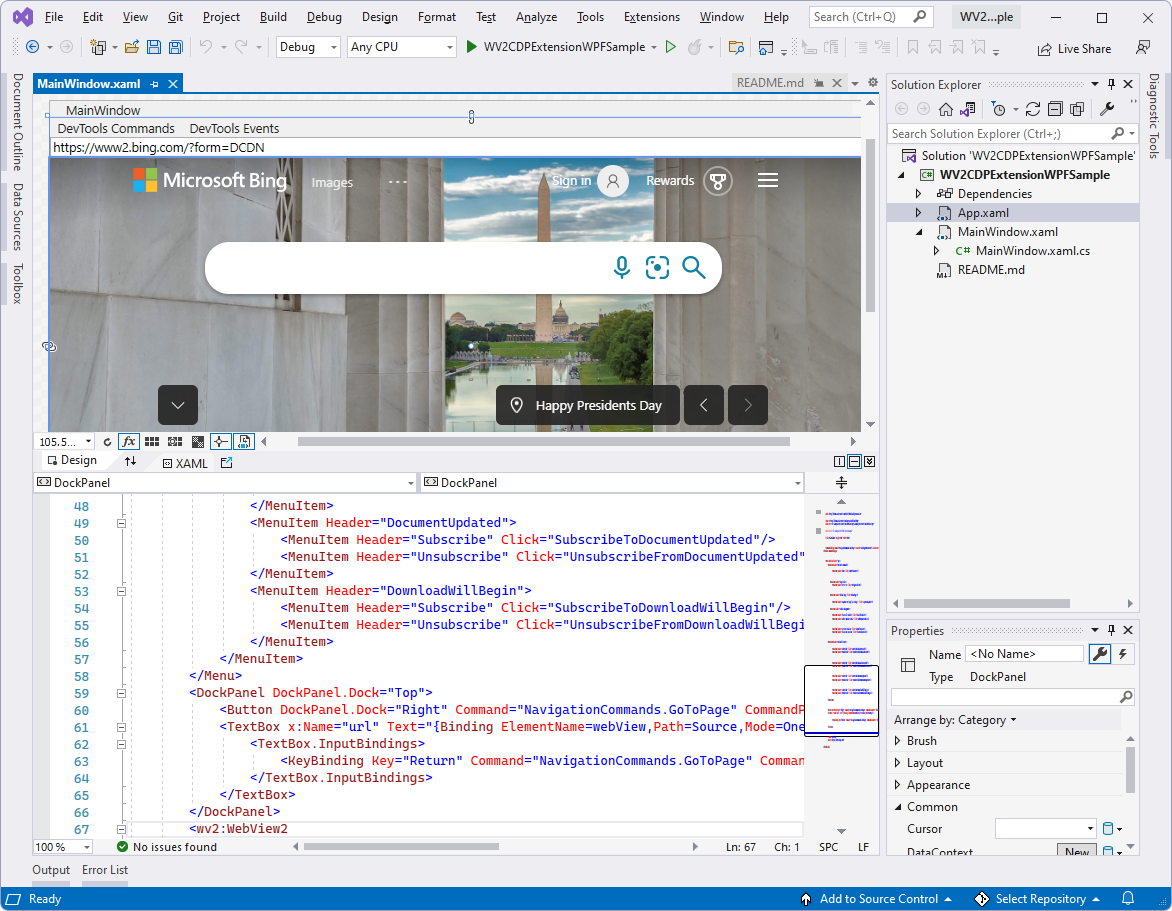Open XAML in a popped-out window
The height and width of the screenshot is (911, 1172).
point(226,462)
